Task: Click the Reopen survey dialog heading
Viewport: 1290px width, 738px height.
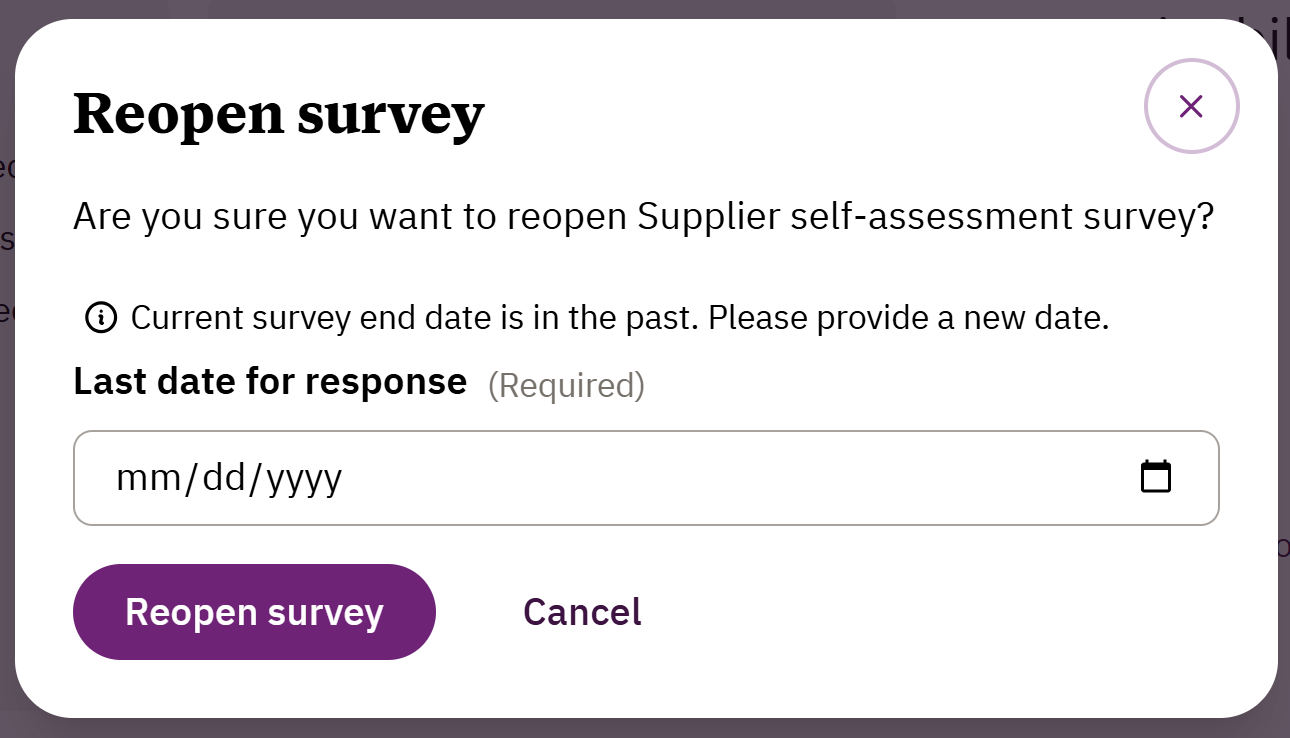Action: pyautogui.click(x=278, y=114)
